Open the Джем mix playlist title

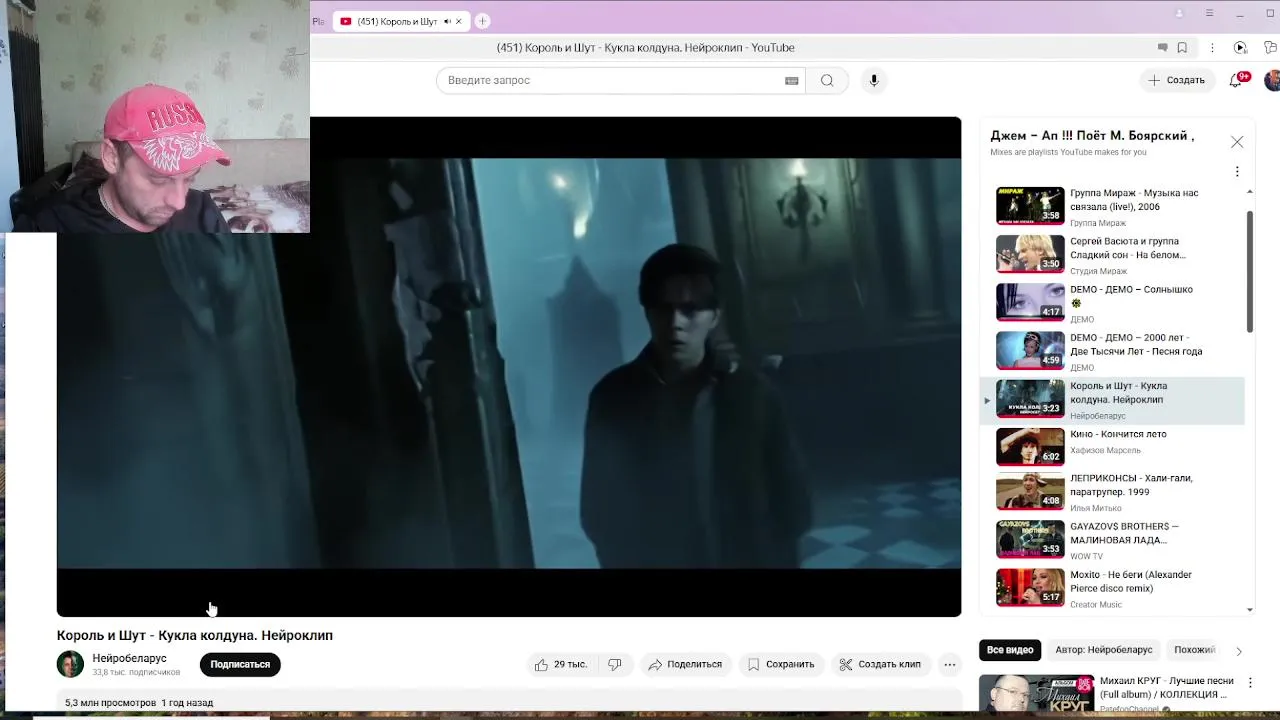(x=1092, y=136)
